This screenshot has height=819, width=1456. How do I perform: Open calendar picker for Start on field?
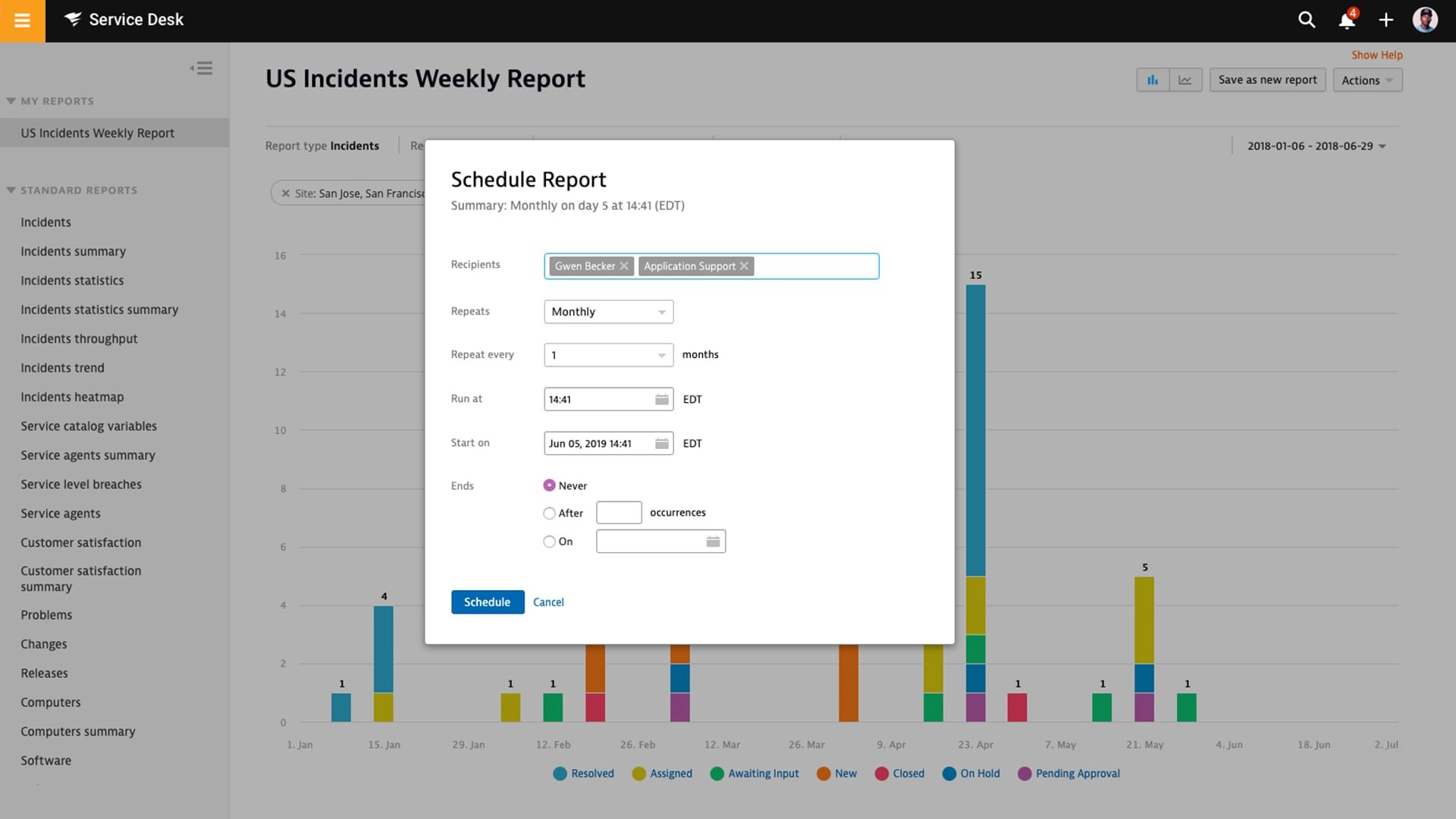click(661, 444)
